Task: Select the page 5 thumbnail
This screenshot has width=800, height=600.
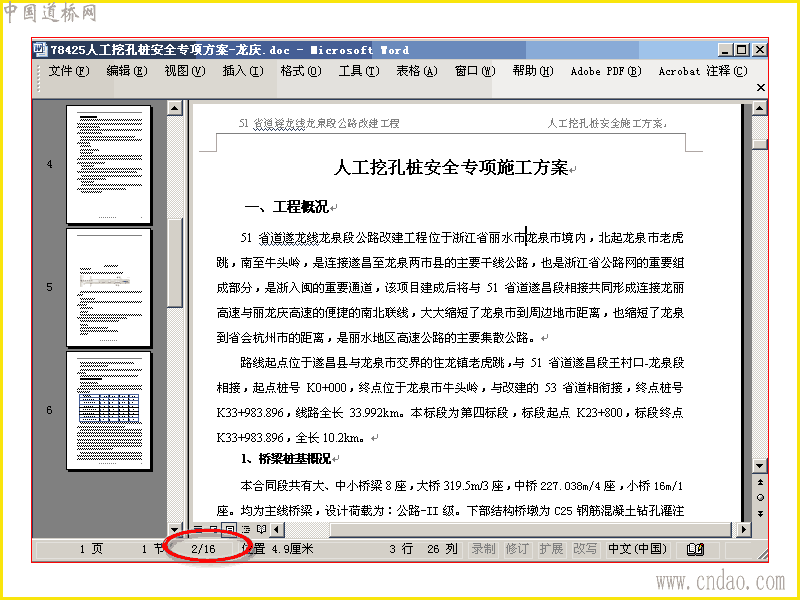Action: coord(109,287)
